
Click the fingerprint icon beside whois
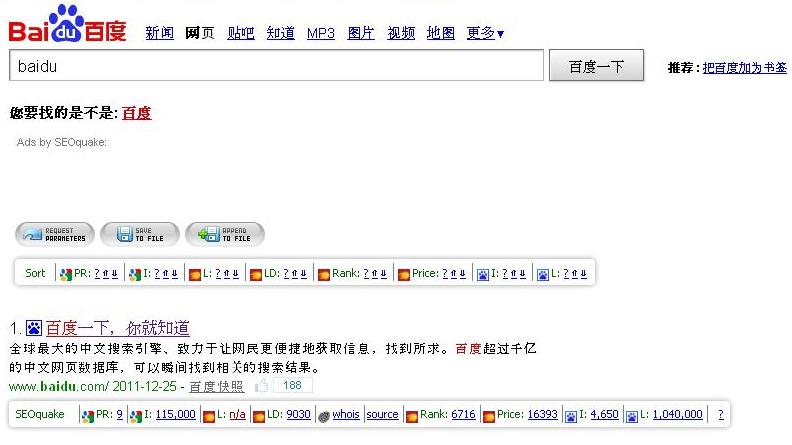(x=324, y=416)
